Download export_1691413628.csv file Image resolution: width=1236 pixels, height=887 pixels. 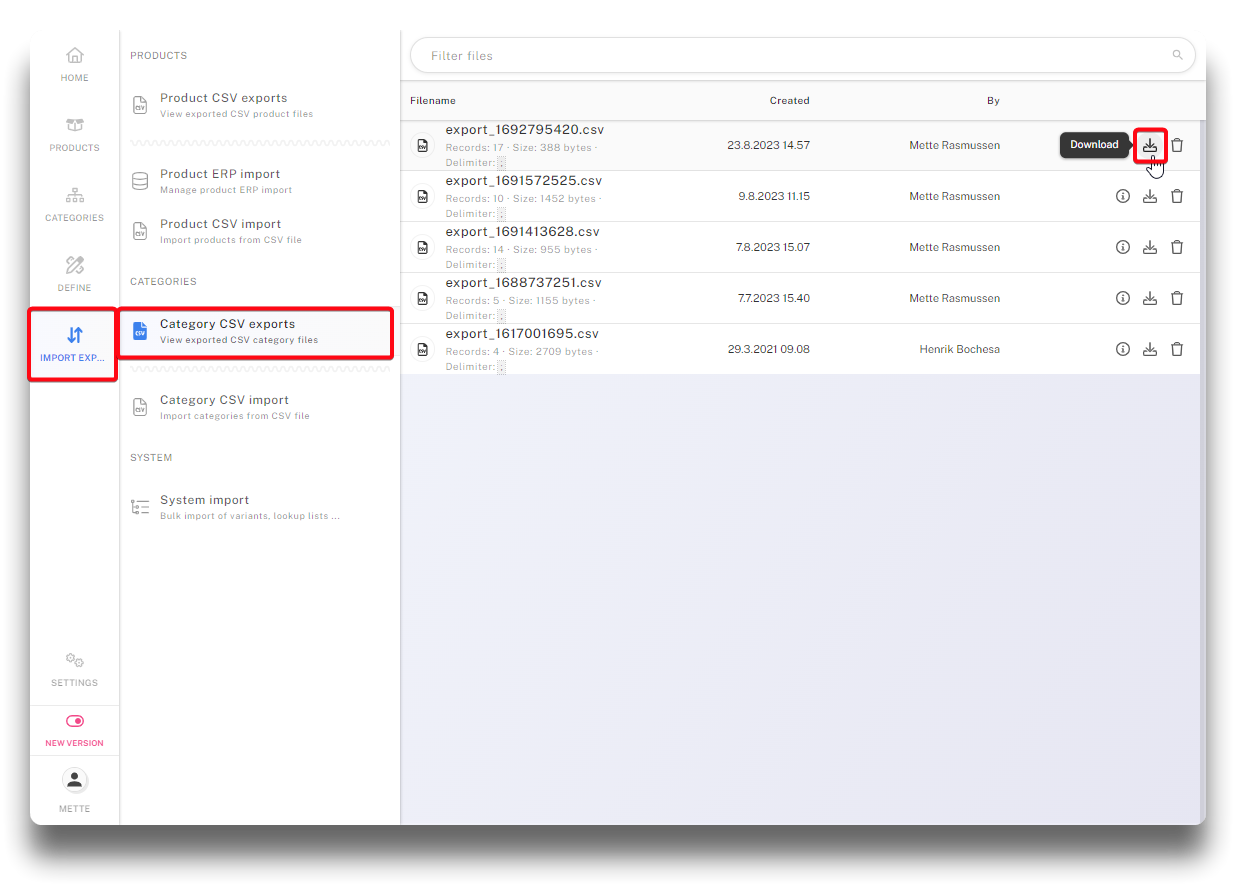(1150, 247)
